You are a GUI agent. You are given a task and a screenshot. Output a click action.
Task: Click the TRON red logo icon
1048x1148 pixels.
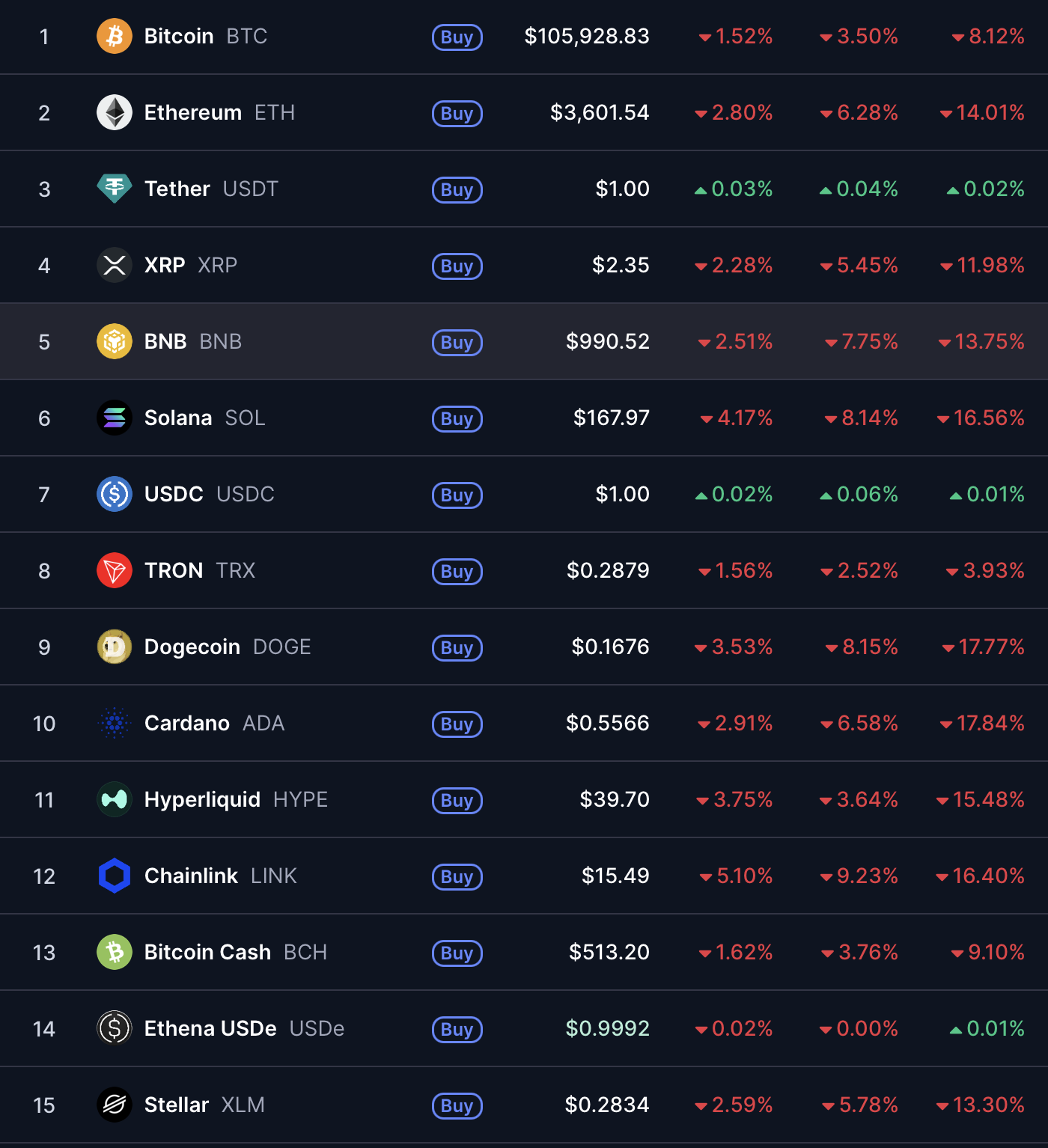[115, 570]
